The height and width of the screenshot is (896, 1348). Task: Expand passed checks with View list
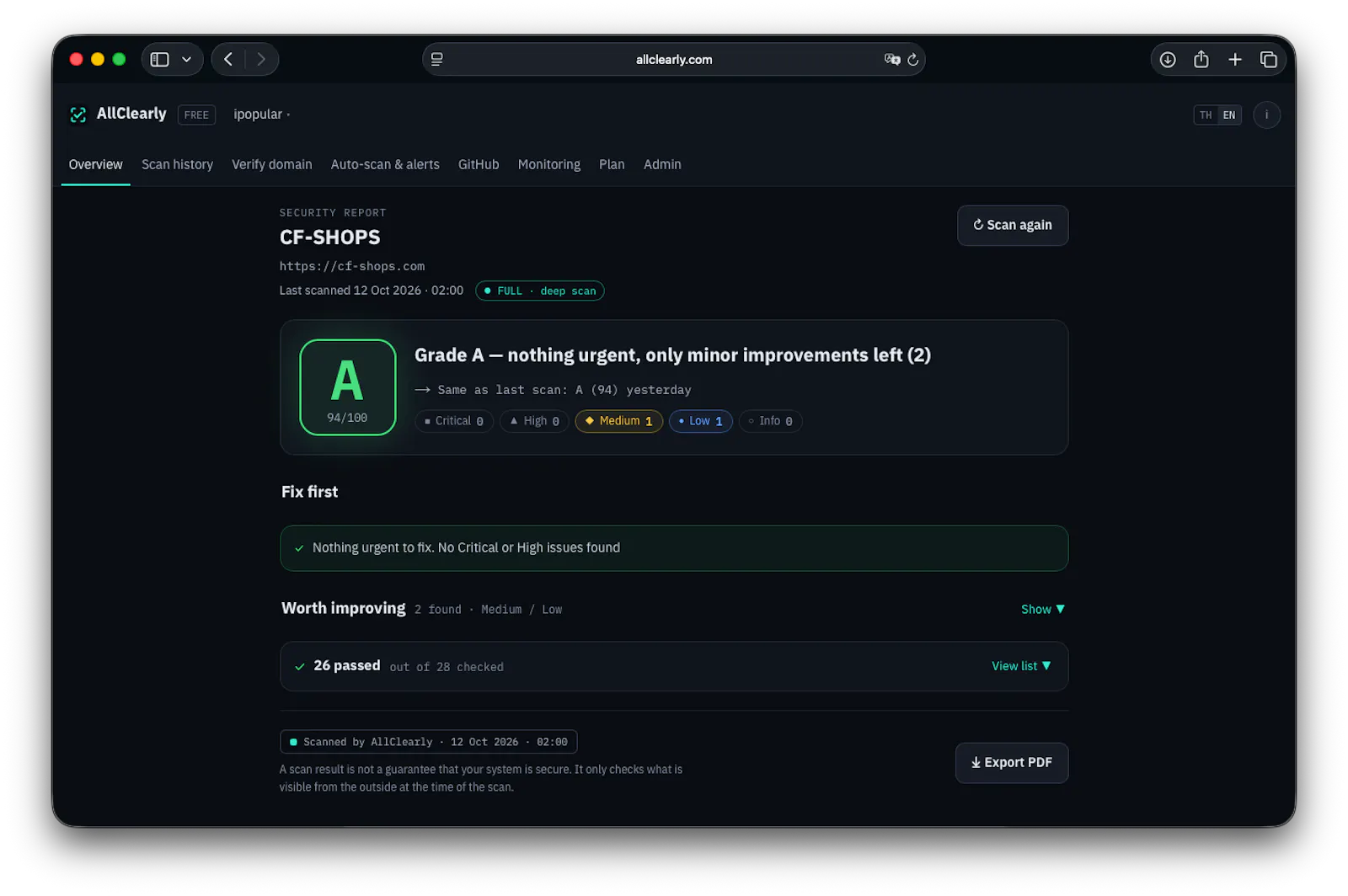pyautogui.click(x=1021, y=666)
